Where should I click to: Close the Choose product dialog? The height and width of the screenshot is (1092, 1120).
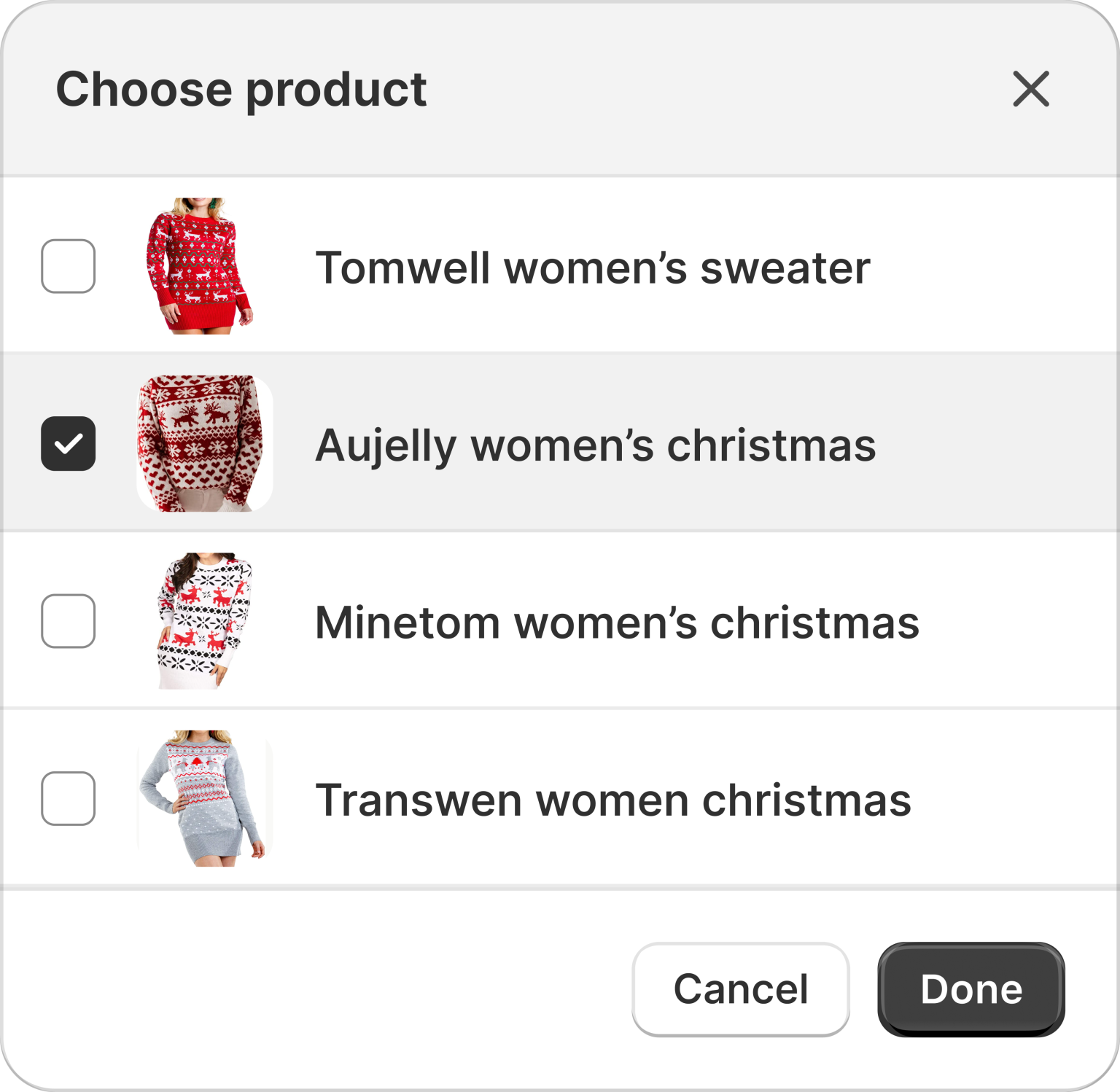pyautogui.click(x=1031, y=89)
